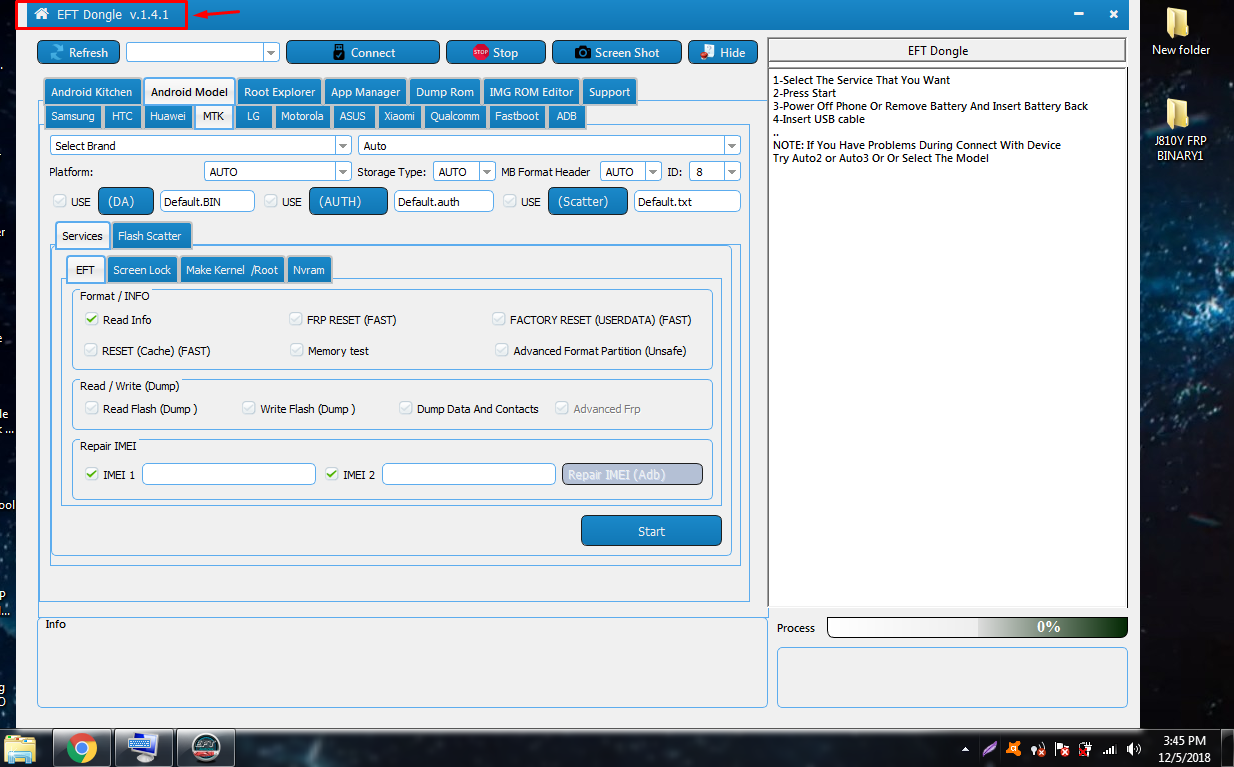The width and height of the screenshot is (1234, 767).
Task: Toggle the IMEI 1 checkbox
Action: tap(92, 475)
